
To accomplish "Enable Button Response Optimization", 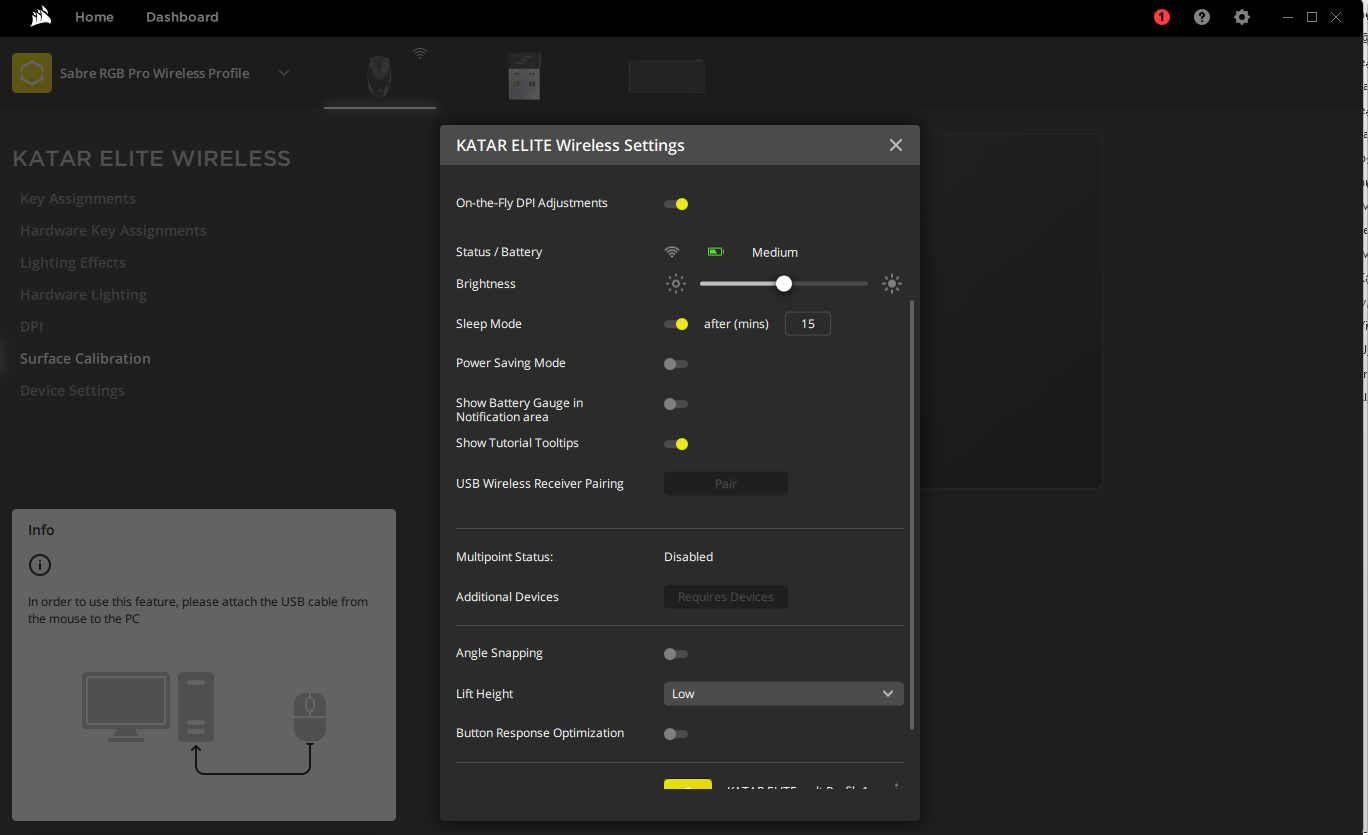I will [676, 734].
